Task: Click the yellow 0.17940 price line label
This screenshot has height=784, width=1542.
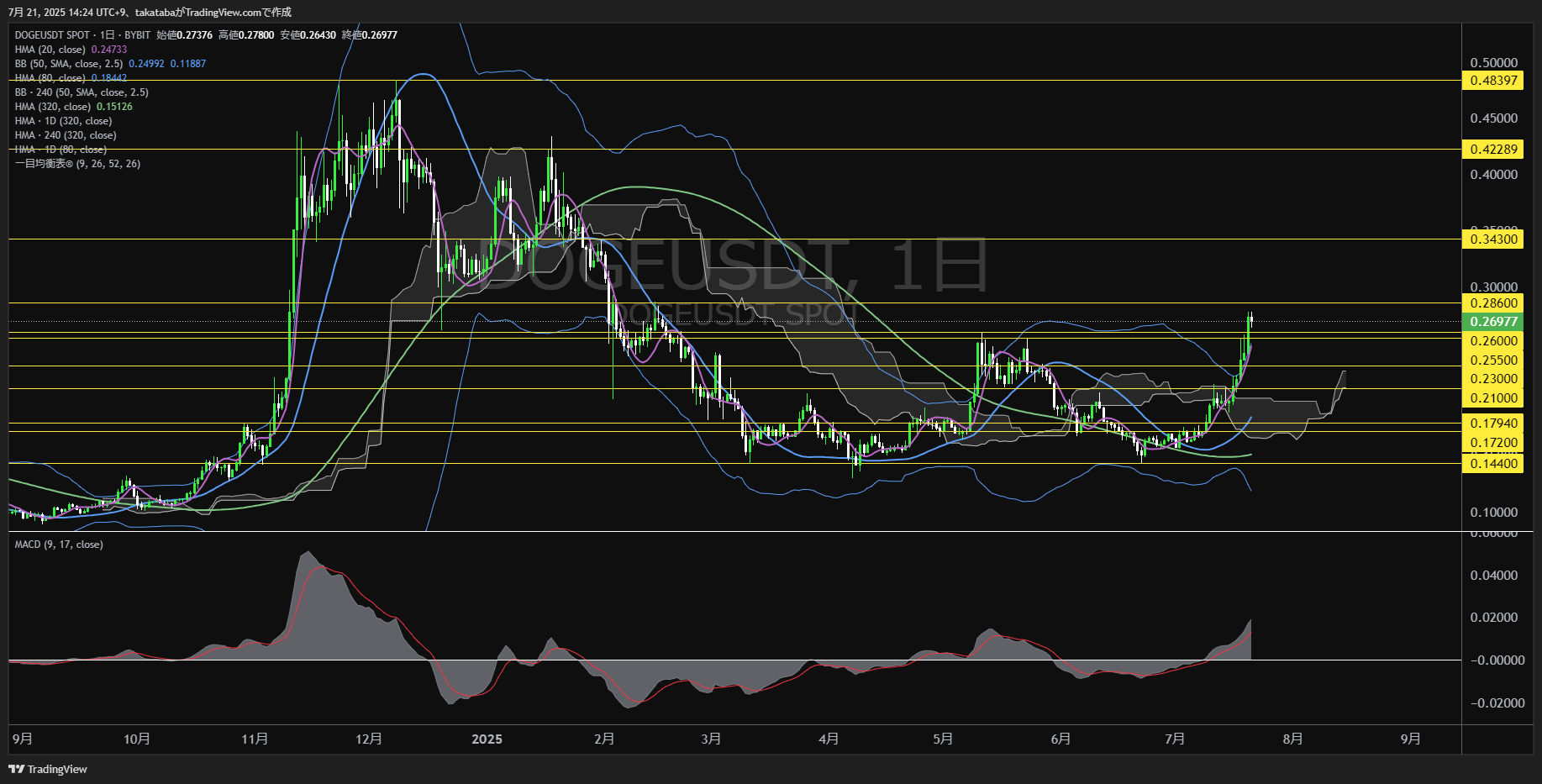Action: coord(1493,424)
